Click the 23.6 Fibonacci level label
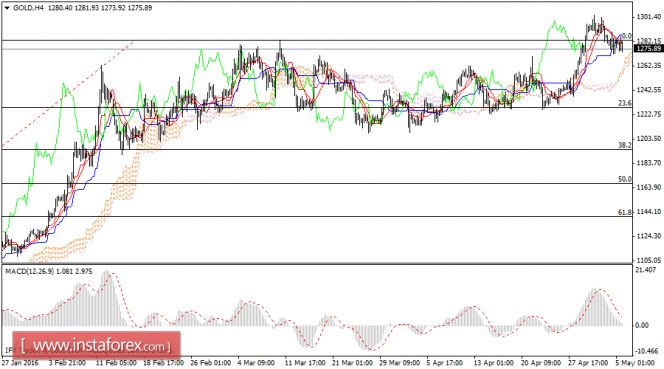The image size is (664, 369). click(625, 103)
